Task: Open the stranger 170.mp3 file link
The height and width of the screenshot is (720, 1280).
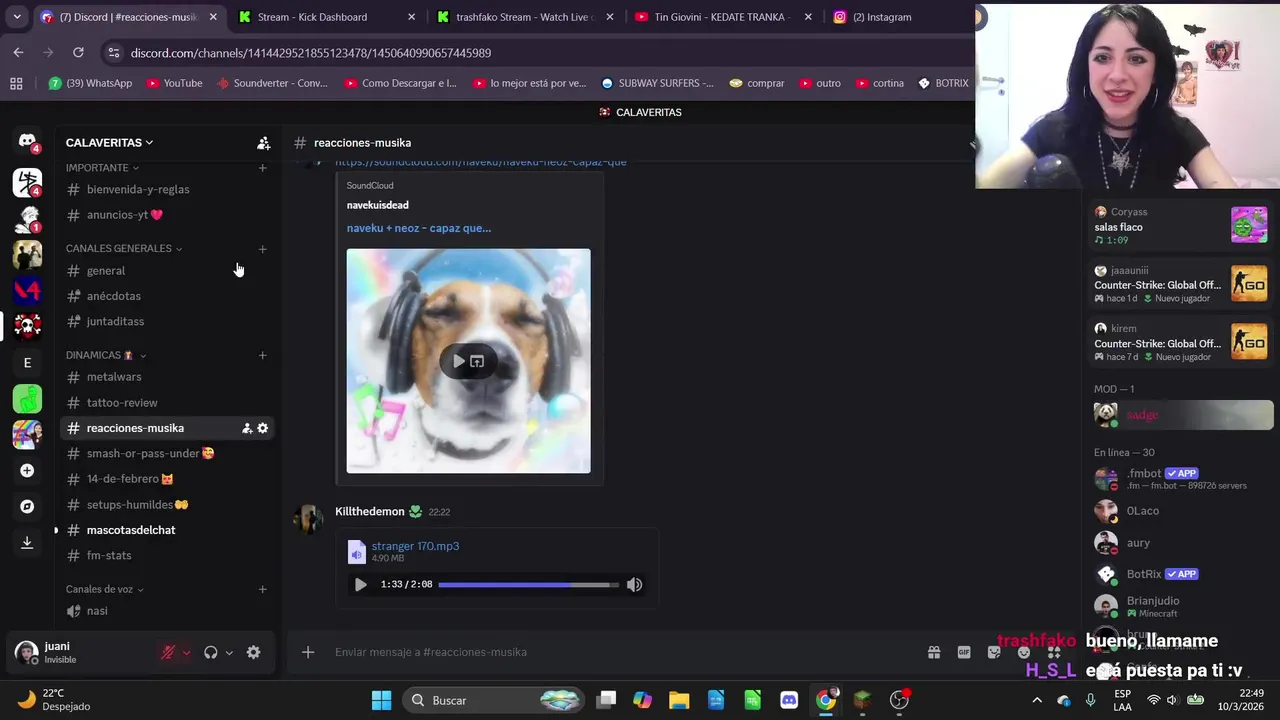Action: (x=415, y=546)
